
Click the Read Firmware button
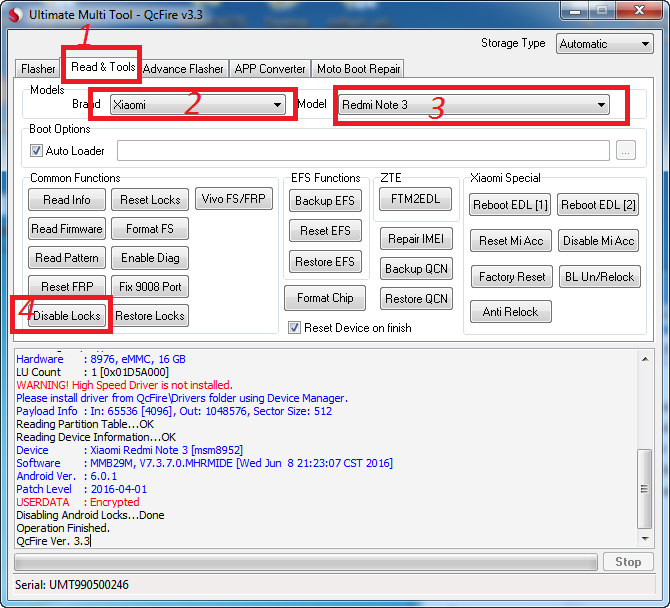pyautogui.click(x=67, y=229)
